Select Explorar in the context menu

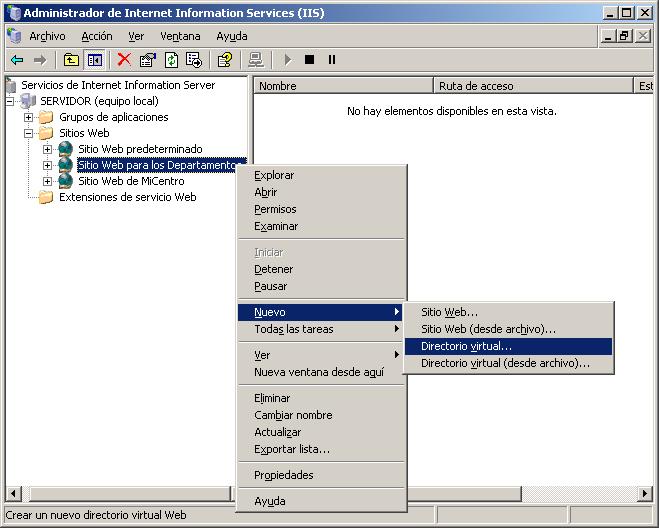(x=320, y=175)
